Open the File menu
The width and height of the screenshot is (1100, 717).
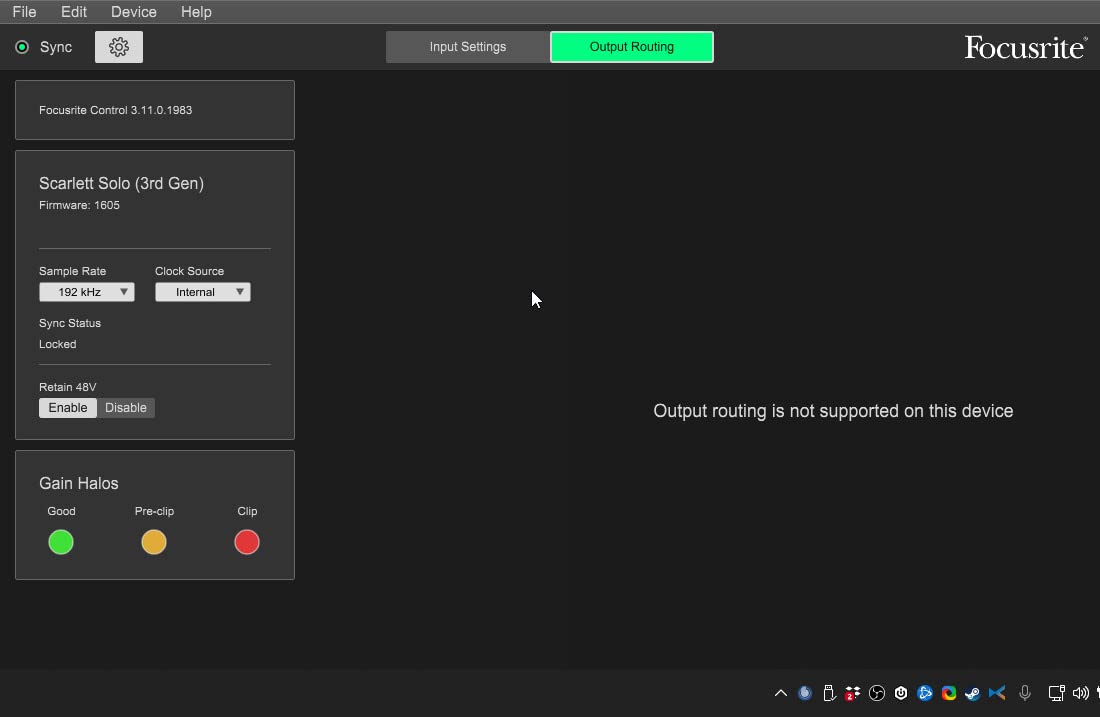[x=25, y=12]
